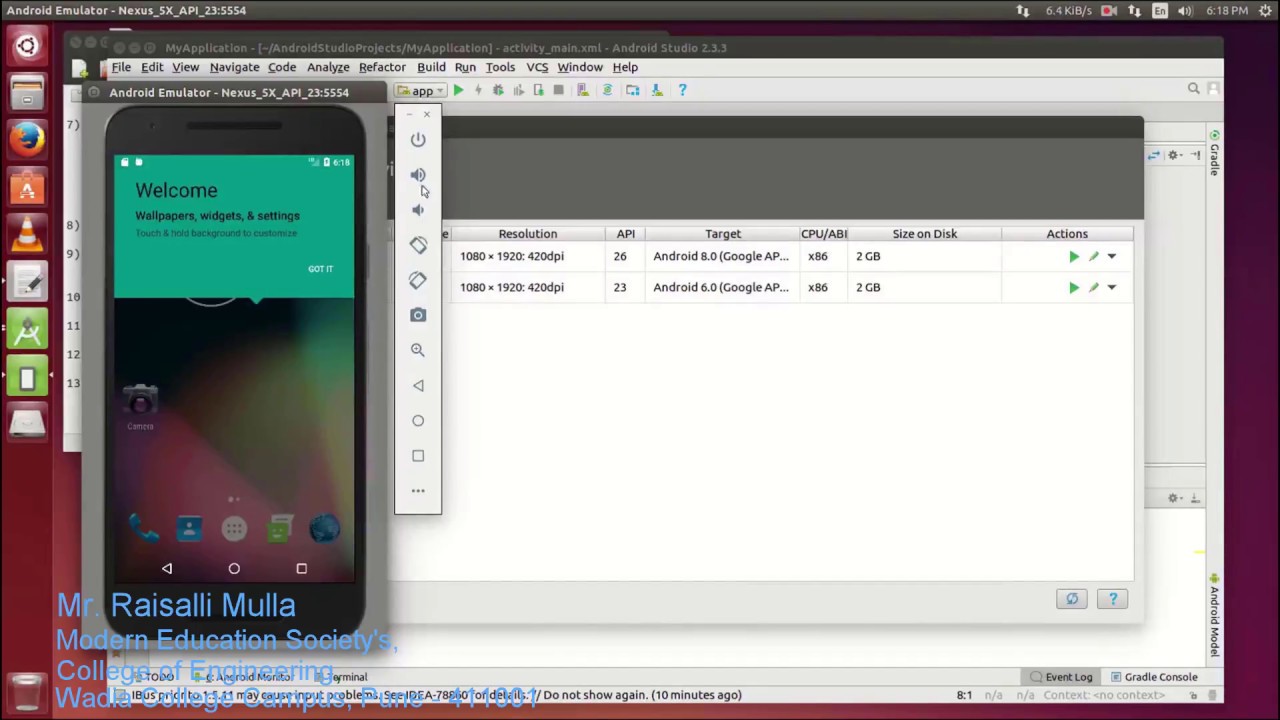Edit the Android 6.0 virtual device
1280x720 pixels.
1093,288
